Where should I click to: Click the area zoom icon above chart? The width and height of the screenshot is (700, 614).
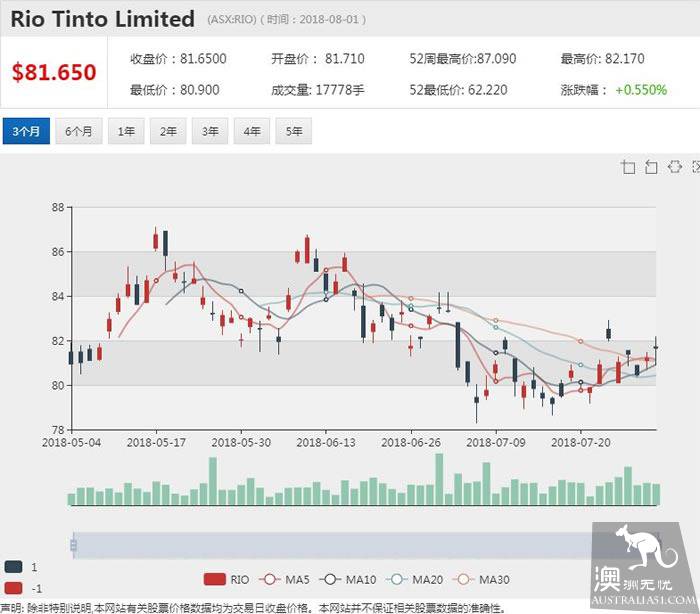click(629, 167)
